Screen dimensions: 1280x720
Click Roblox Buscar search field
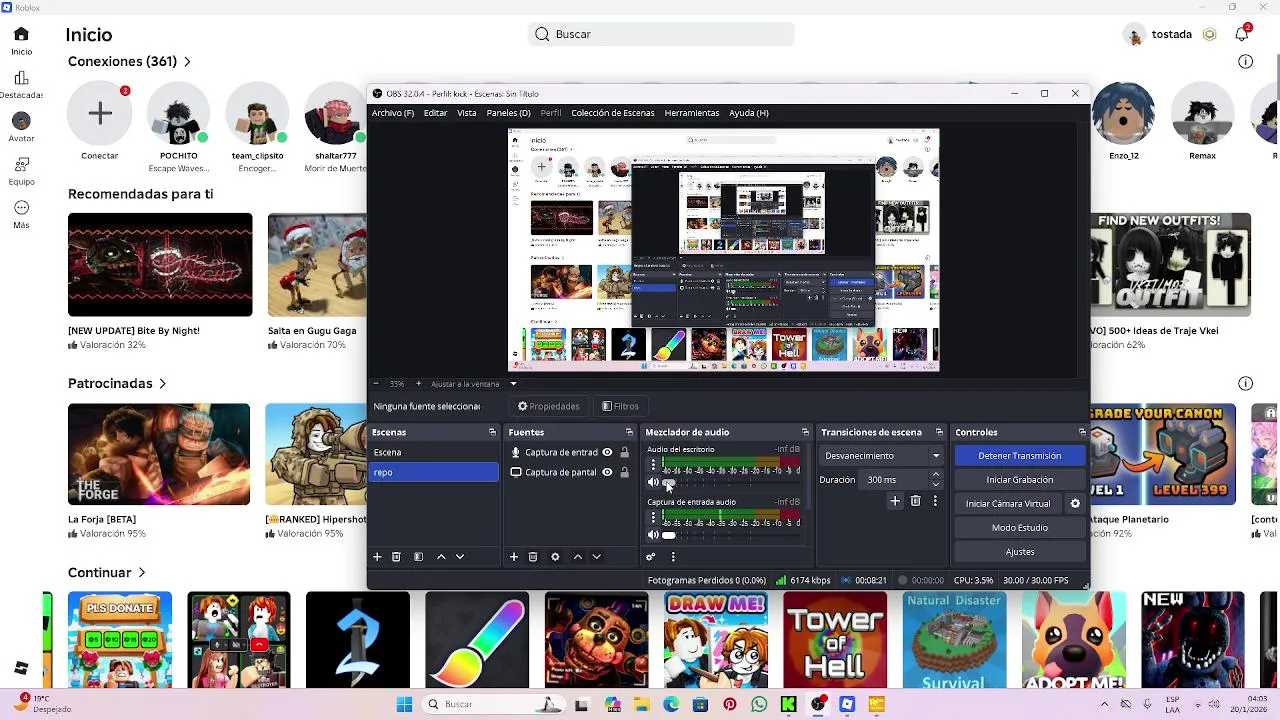pyautogui.click(x=661, y=34)
